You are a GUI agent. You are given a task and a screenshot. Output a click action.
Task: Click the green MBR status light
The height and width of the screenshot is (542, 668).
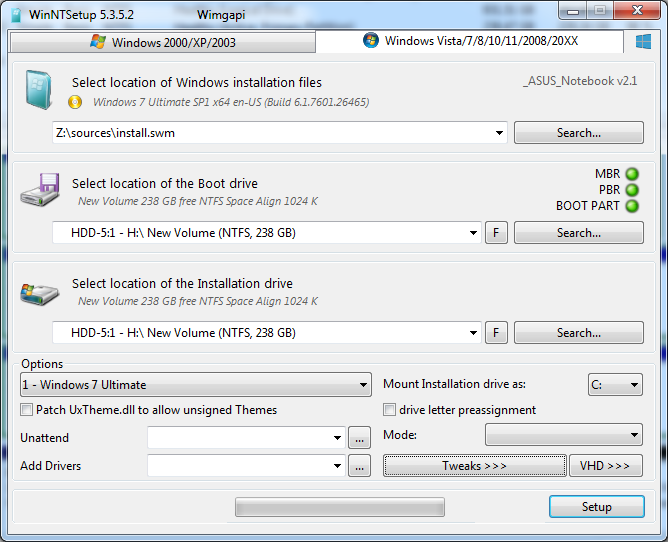pyautogui.click(x=632, y=174)
